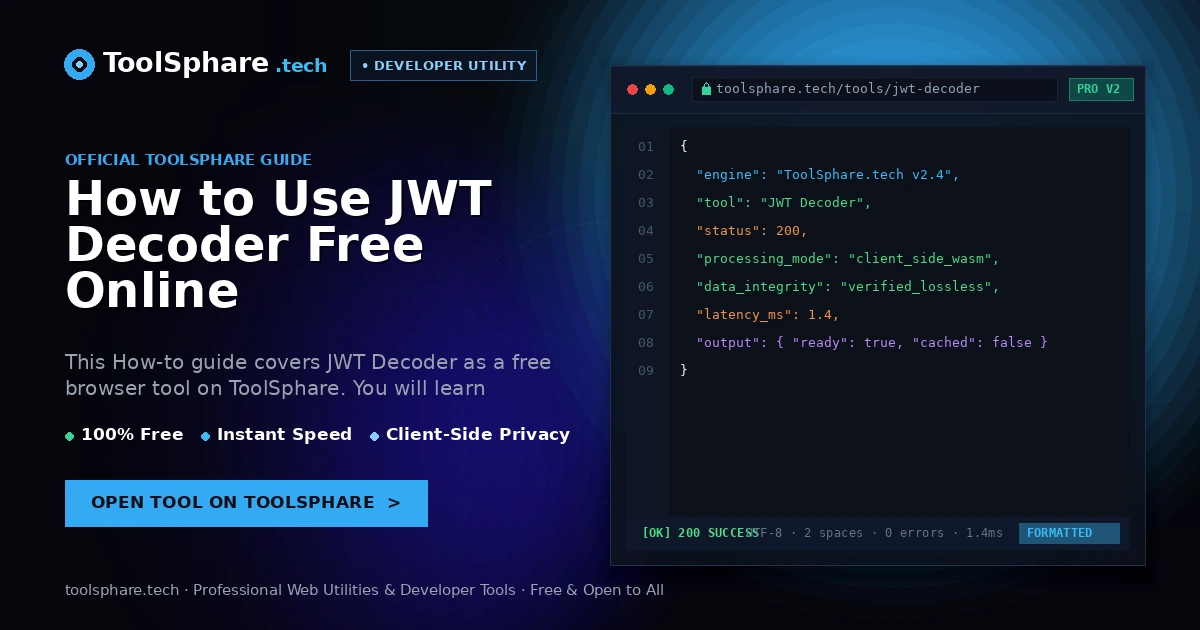This screenshot has width=1200, height=630.
Task: Click the Instant Speed feature label
Action: (284, 435)
